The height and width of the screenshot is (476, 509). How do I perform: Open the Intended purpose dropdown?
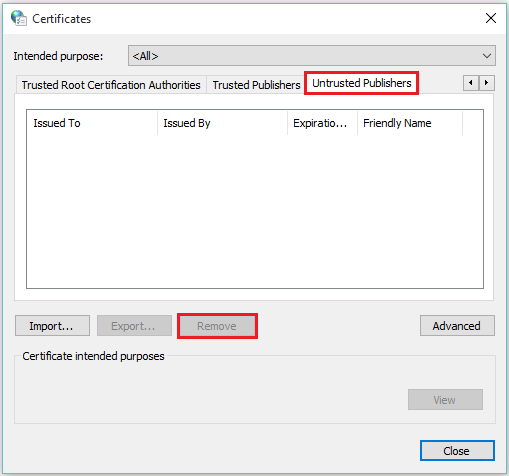click(x=312, y=56)
